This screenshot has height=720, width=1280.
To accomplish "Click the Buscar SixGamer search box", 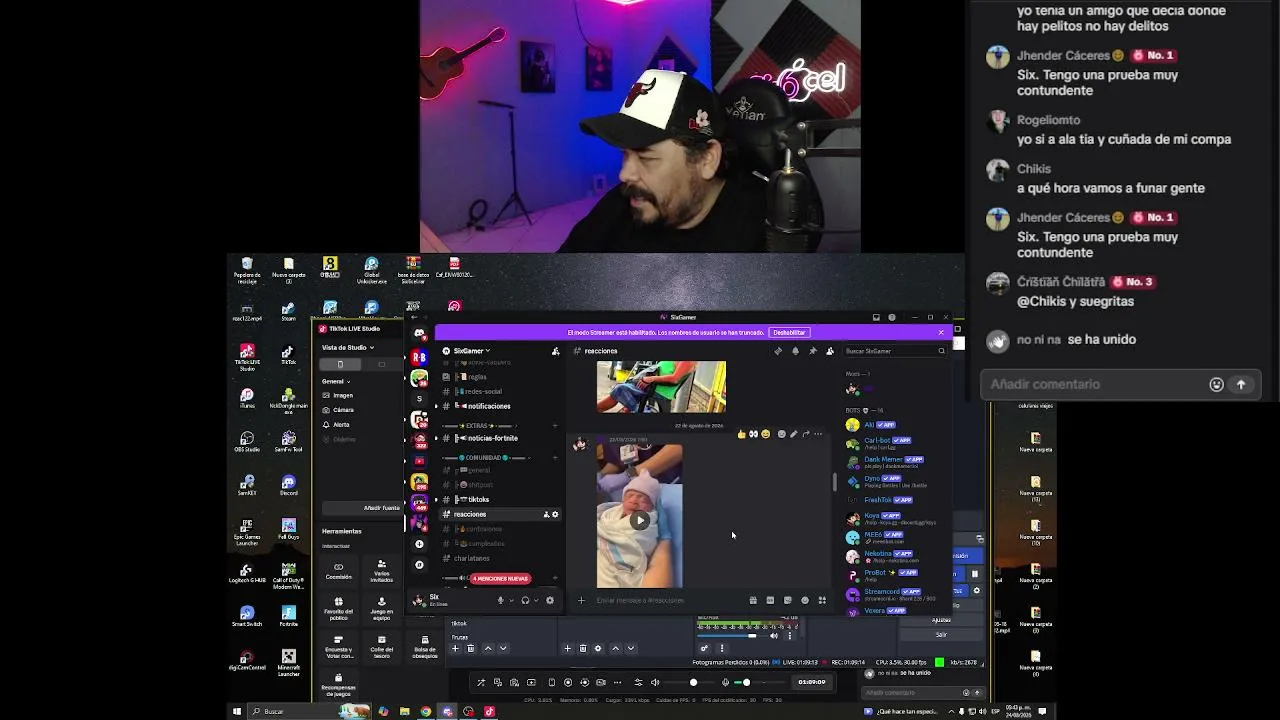I will [895, 351].
